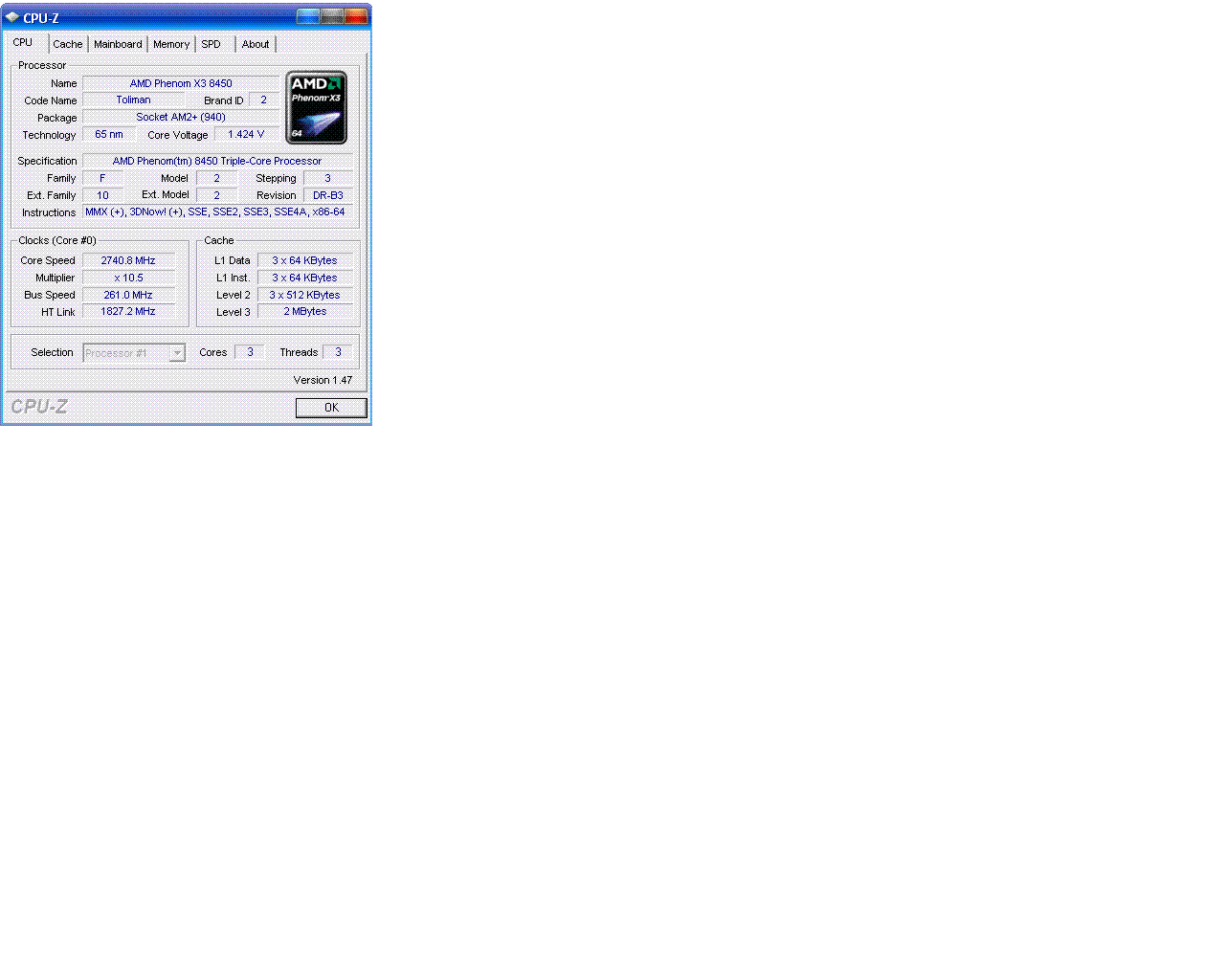Screen dimensions: 1225x980
Task: Click the L1 Inst. cache value
Action: (x=305, y=278)
